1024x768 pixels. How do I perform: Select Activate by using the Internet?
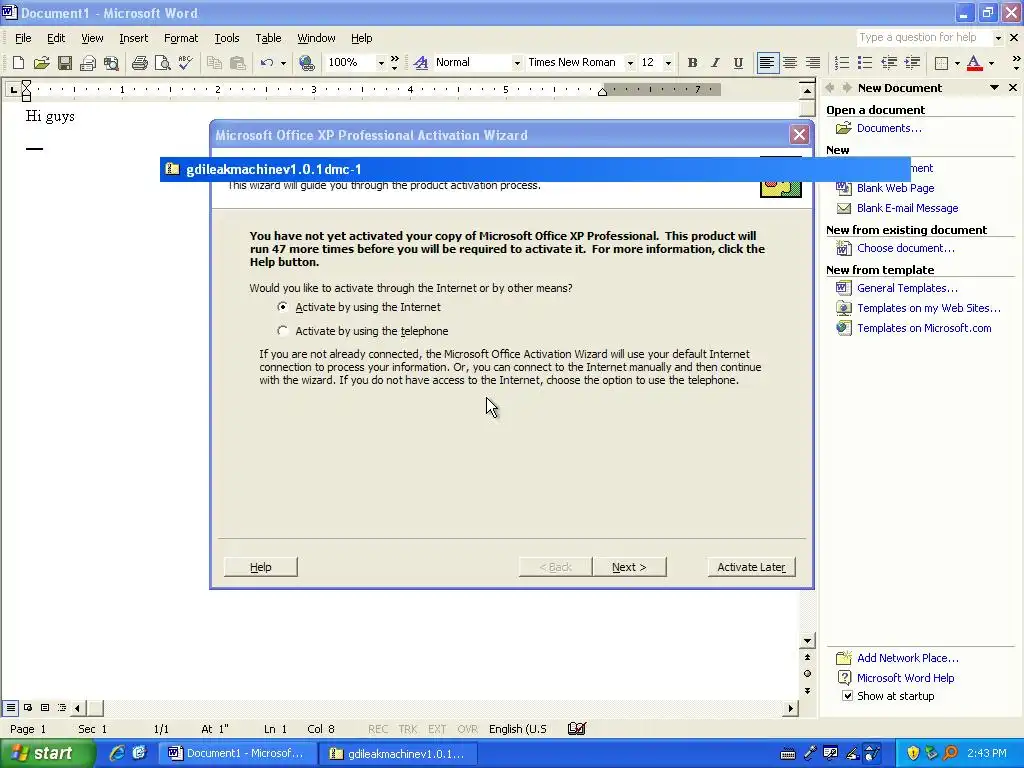[x=360, y=307]
